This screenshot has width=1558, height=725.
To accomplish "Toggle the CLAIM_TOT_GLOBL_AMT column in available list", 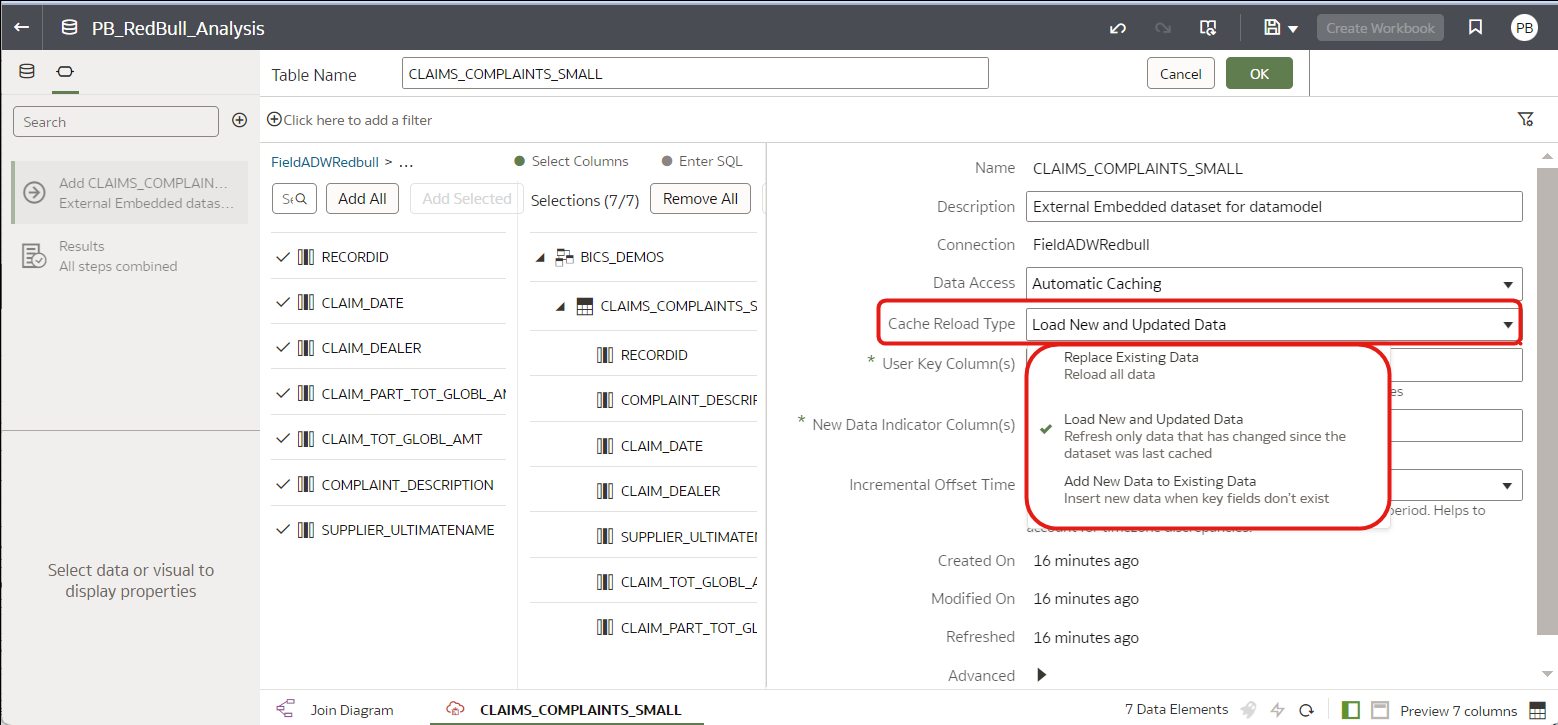I will 388,439.
